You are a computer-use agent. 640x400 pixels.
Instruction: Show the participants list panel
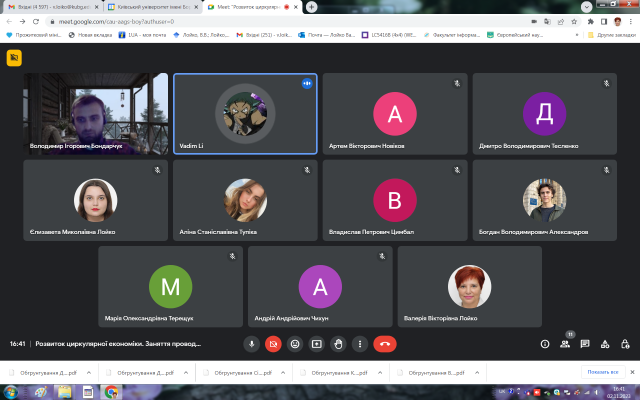click(565, 343)
